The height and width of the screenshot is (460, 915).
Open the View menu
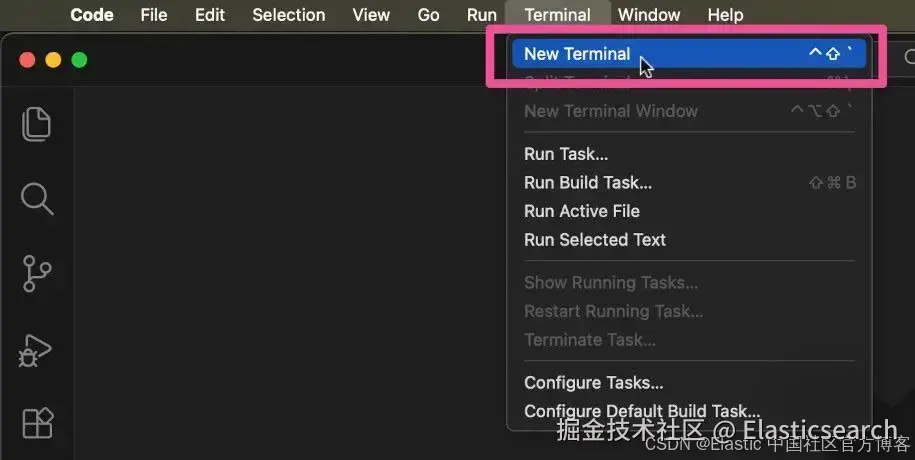pyautogui.click(x=371, y=15)
